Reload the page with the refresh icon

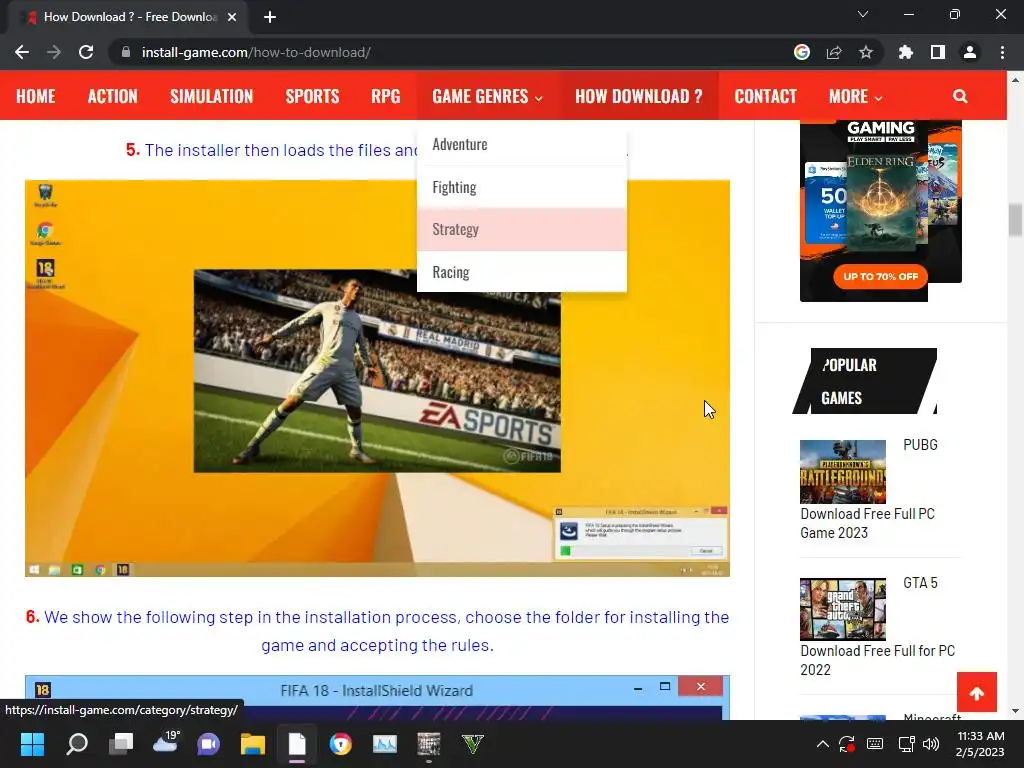click(86, 52)
